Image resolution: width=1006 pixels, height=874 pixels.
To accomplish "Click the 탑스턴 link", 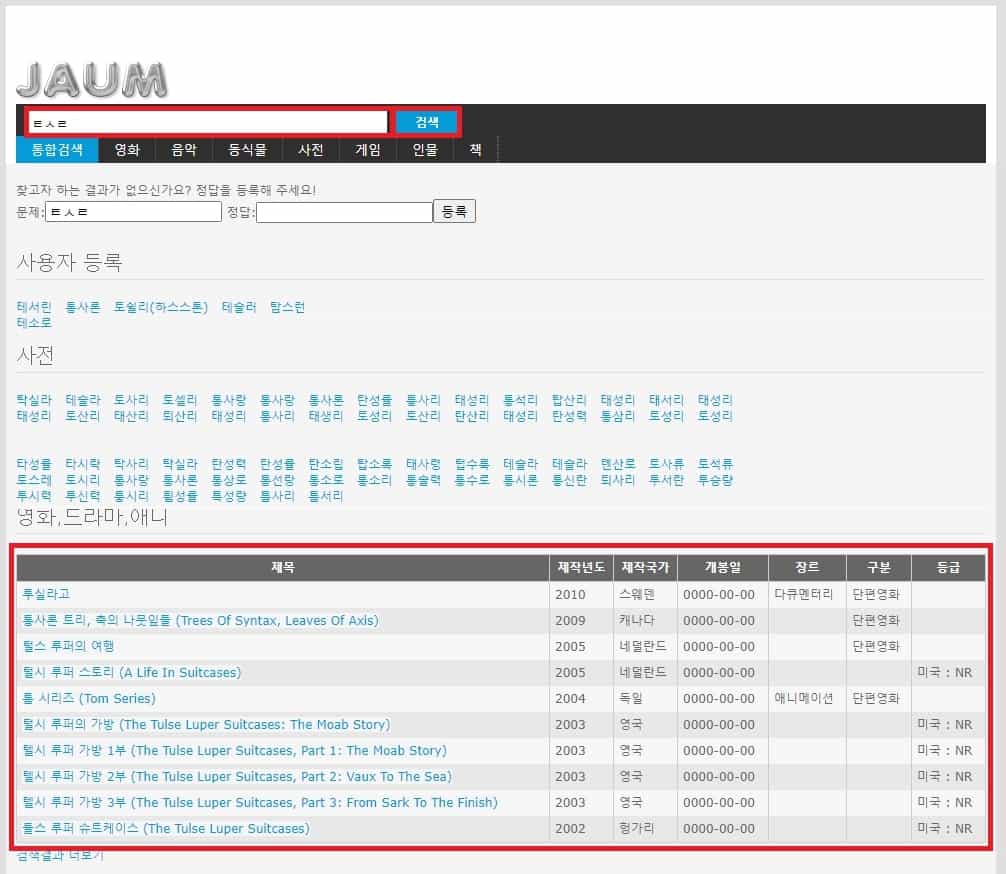I will (x=287, y=307).
